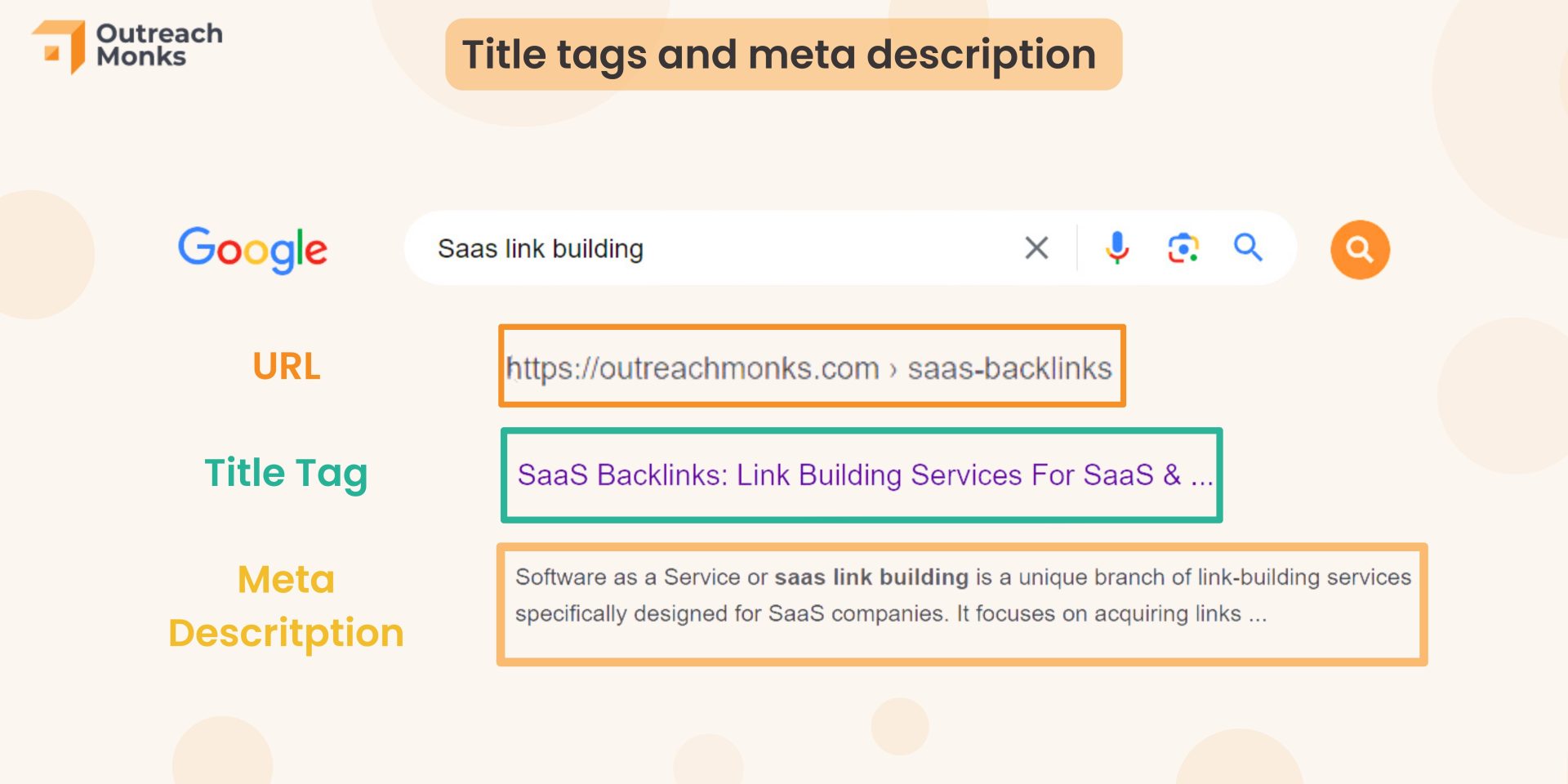Click the 'saas-backlinks' breadcrumb portion of the URL

click(x=1010, y=368)
